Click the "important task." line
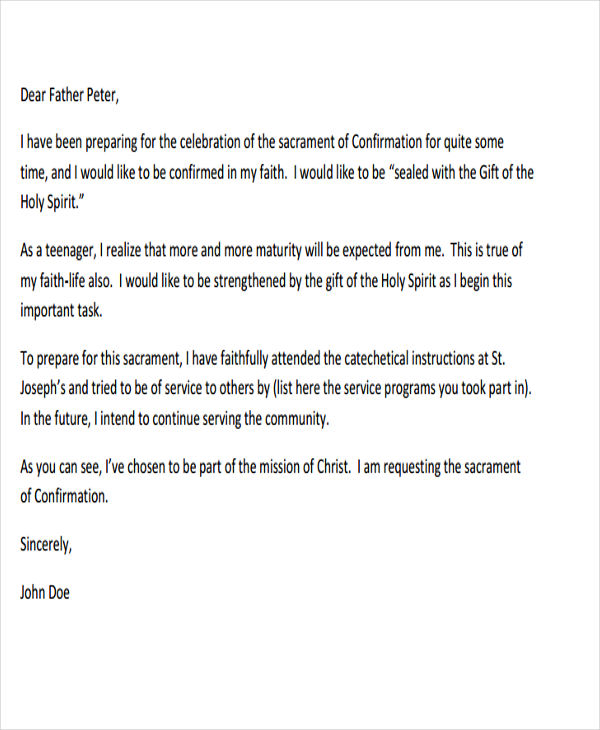This screenshot has width=600, height=730. (62, 310)
